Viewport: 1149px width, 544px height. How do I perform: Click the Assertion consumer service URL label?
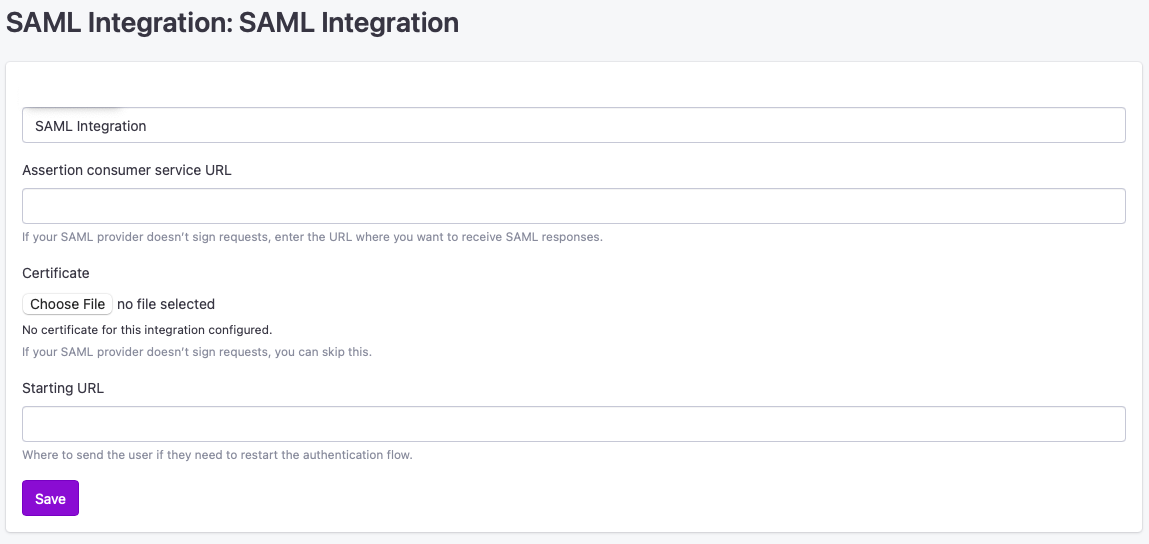[x=127, y=170]
